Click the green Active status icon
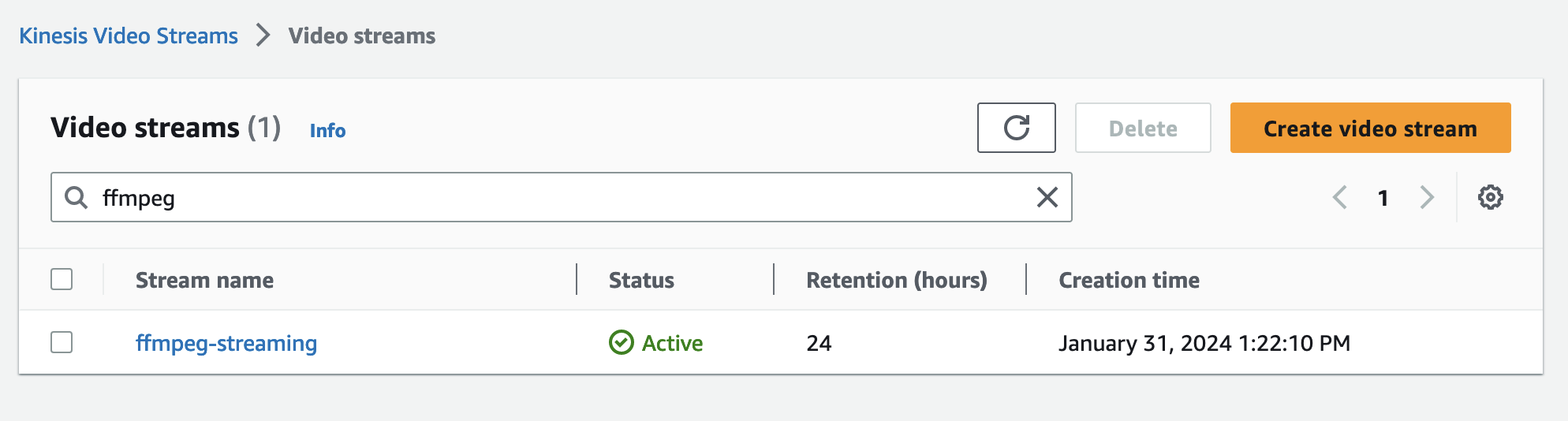Image resolution: width=1568 pixels, height=421 pixels. 622,343
